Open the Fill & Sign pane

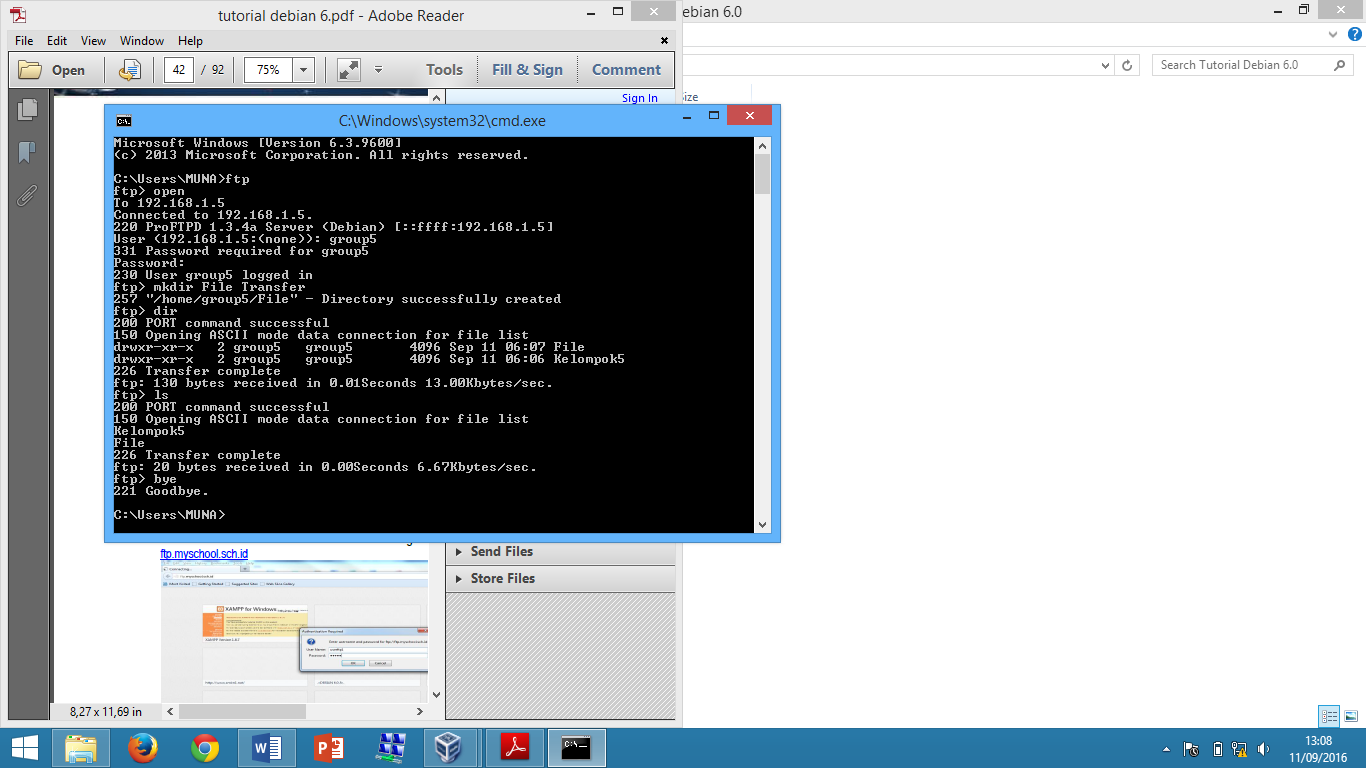tap(527, 70)
